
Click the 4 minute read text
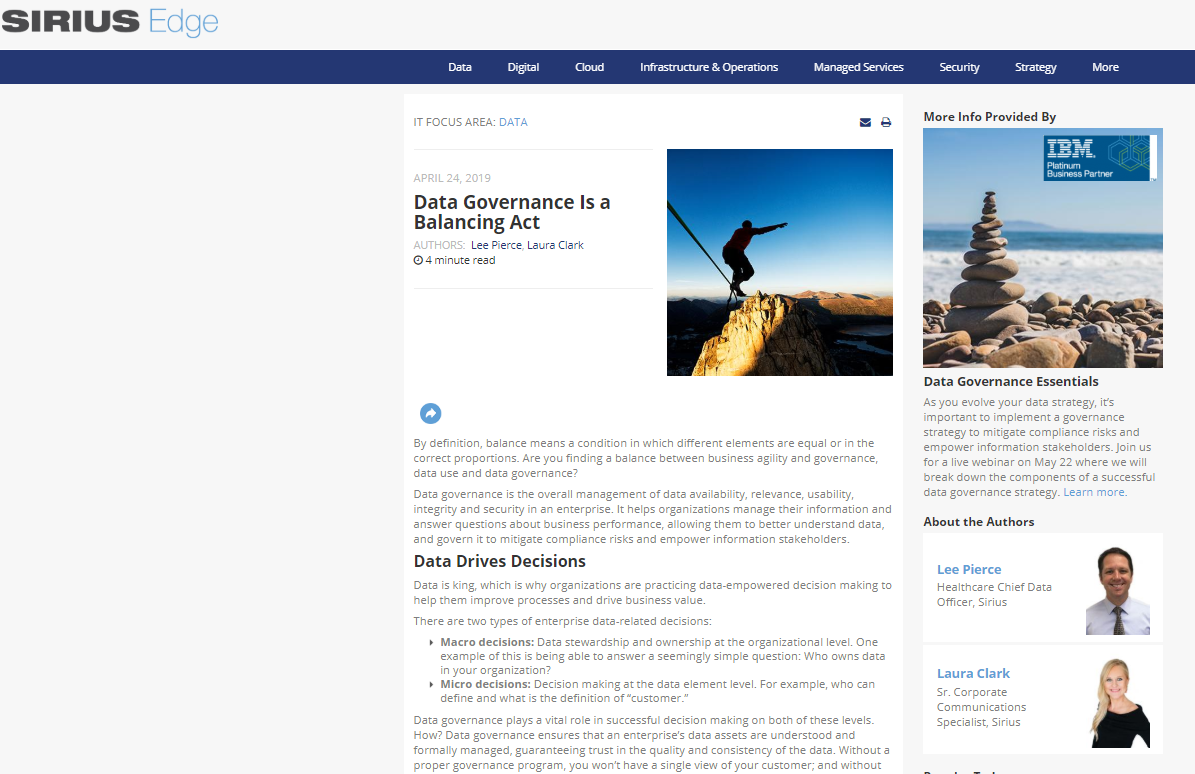pos(460,261)
